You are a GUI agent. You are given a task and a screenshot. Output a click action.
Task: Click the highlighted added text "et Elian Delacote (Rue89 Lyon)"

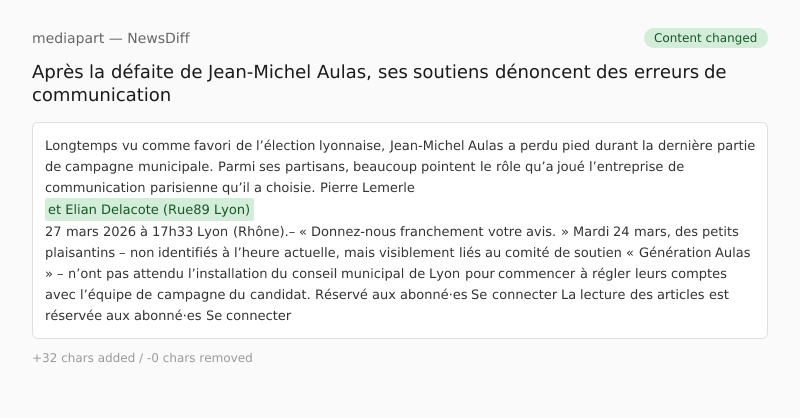pos(149,210)
